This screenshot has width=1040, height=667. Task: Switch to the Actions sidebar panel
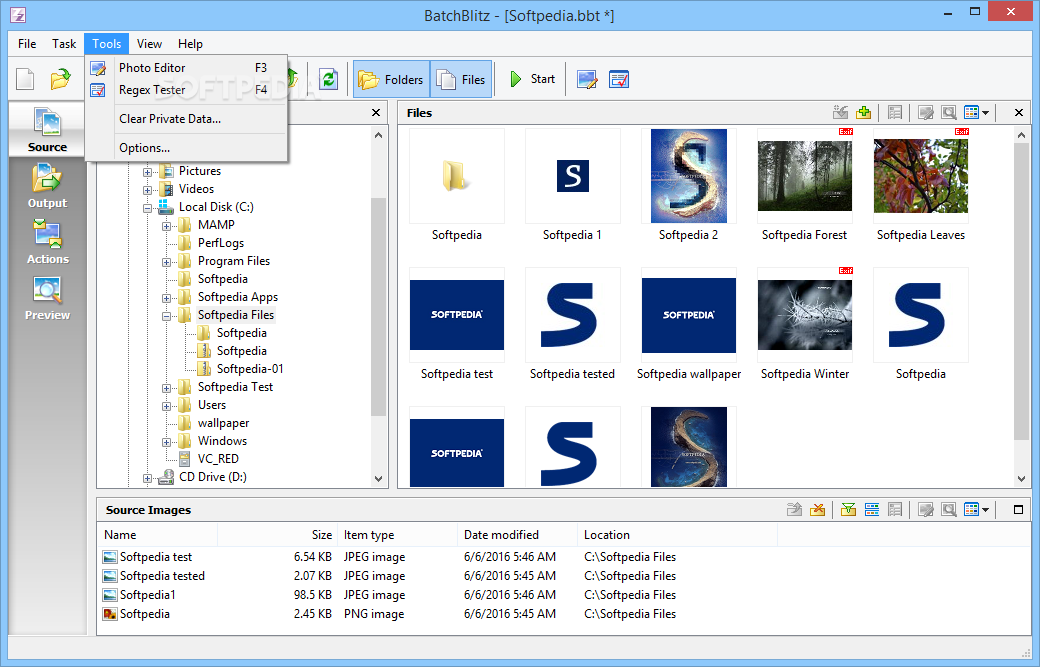pyautogui.click(x=47, y=241)
